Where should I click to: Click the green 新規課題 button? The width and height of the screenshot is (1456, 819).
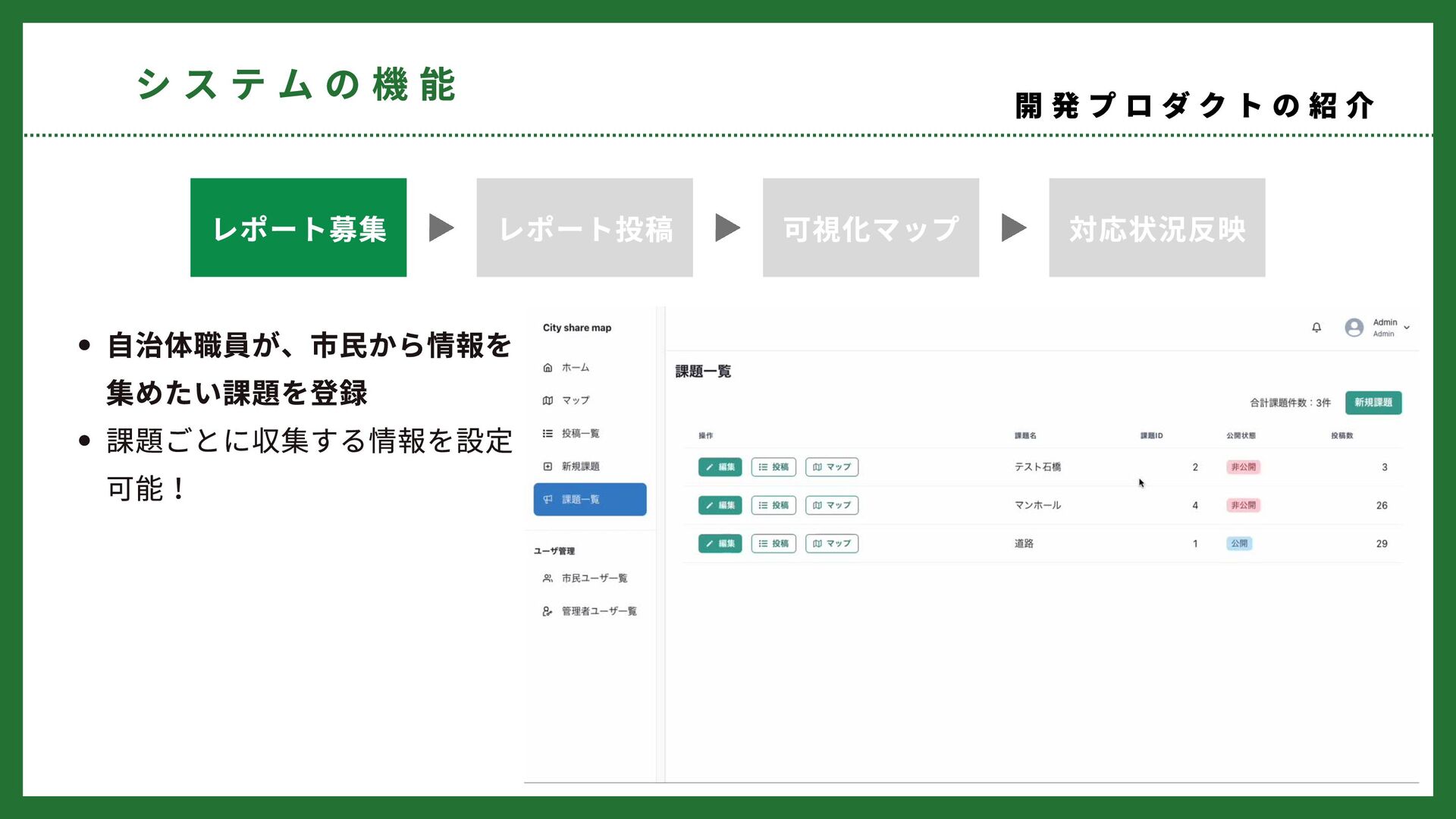point(1373,403)
